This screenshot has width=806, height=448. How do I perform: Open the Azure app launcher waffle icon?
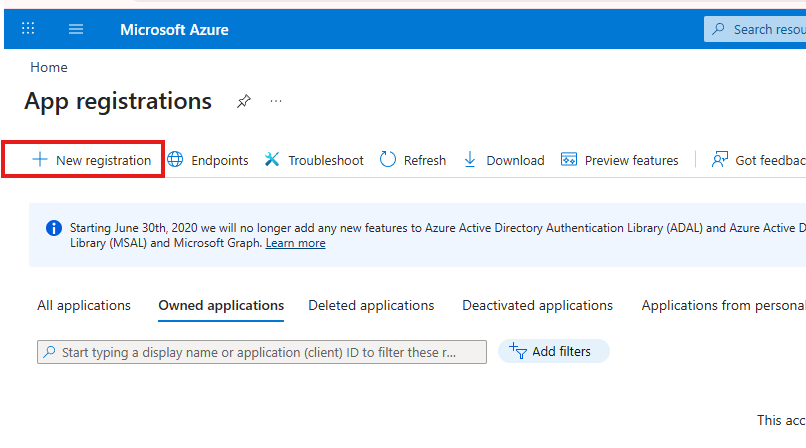28,29
